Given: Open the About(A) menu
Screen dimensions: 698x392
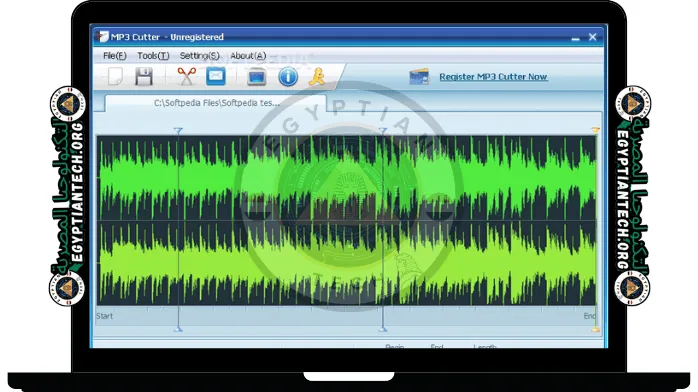Looking at the screenshot, I should [x=248, y=56].
